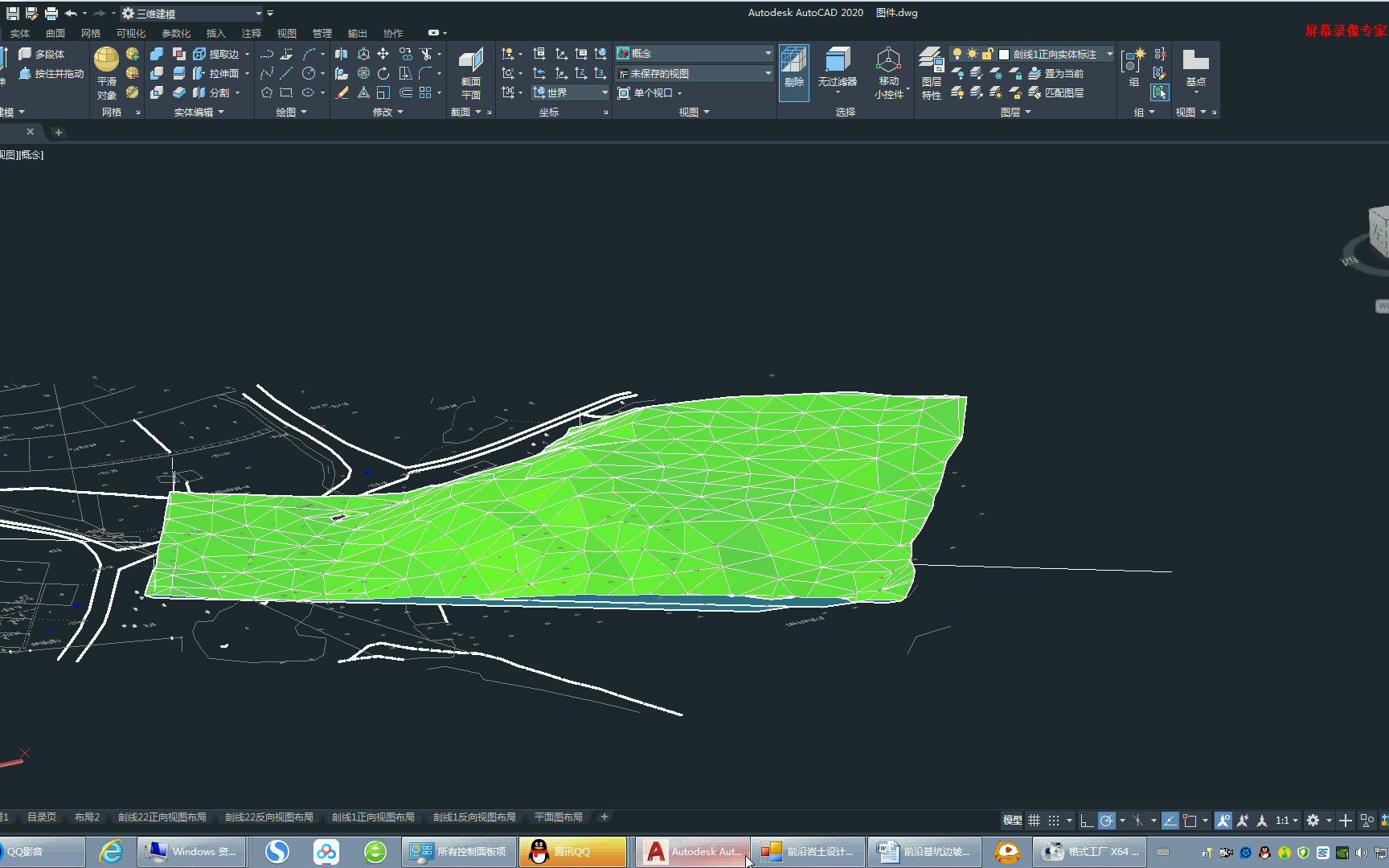Screen dimensions: 1389x868
Task: Click the Extract Edges (提取边) tool
Action: click(x=217, y=54)
